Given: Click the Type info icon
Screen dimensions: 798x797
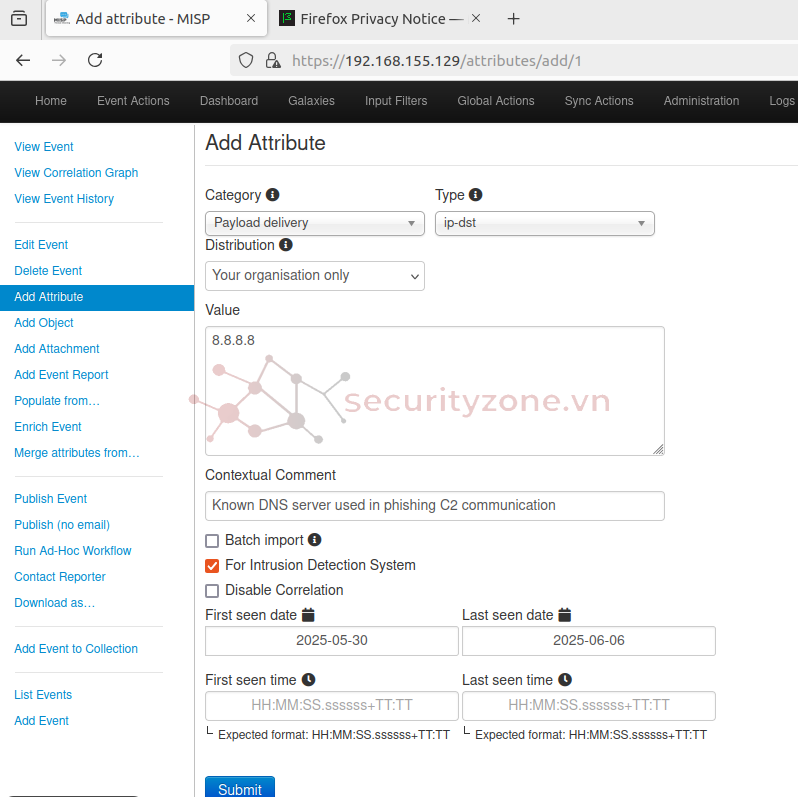Looking at the screenshot, I should [x=475, y=195].
